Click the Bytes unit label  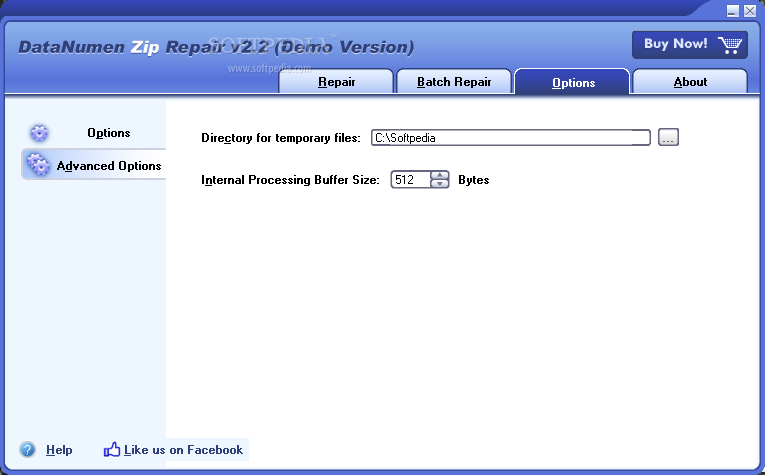473,180
